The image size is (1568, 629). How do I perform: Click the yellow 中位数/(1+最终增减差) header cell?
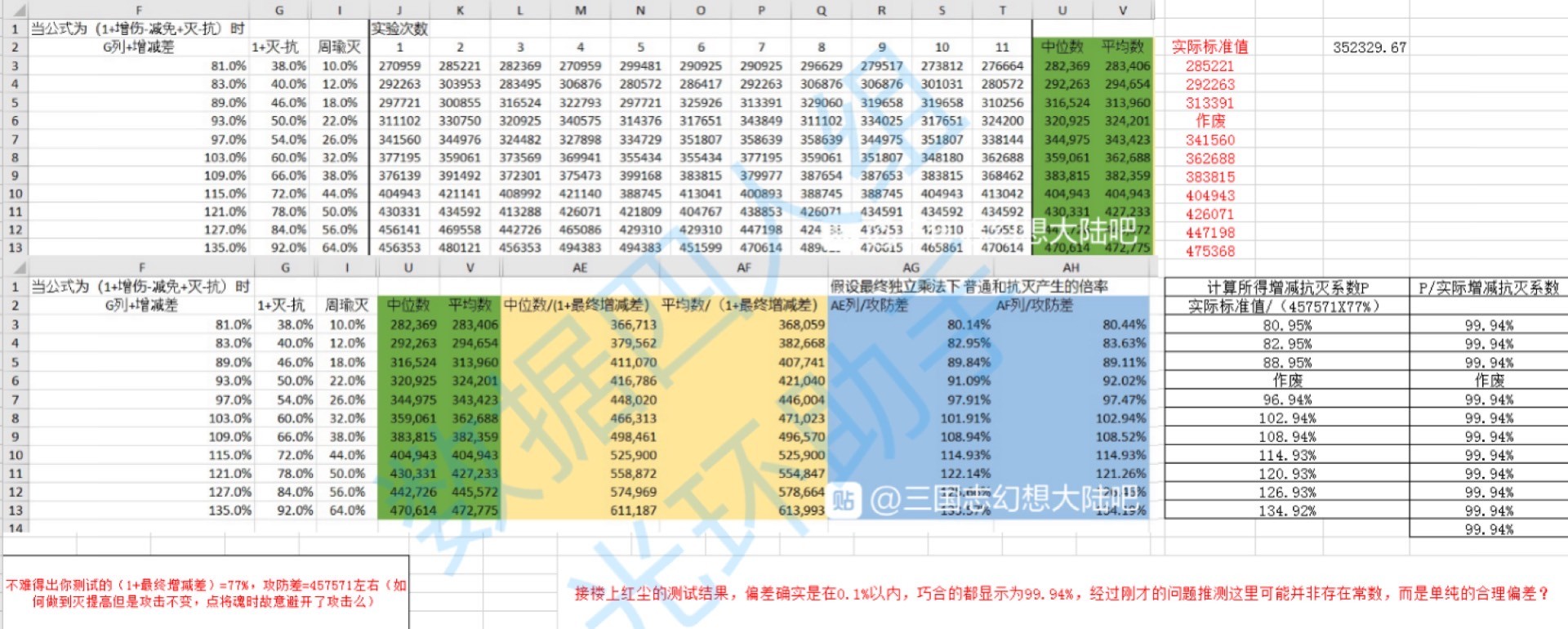(577, 306)
